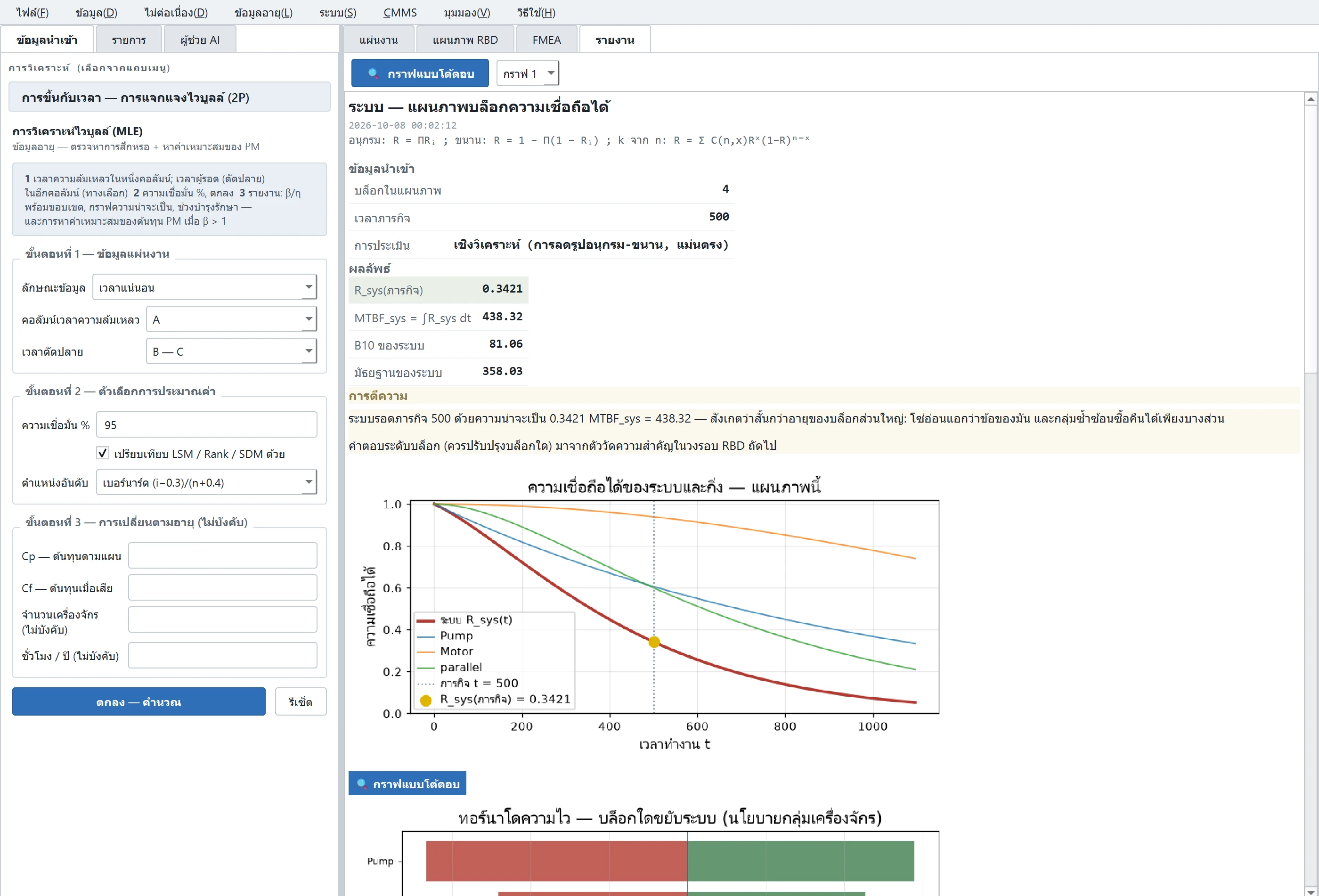Click the เวลาภารกิจ value 500
1319x896 pixels.
719,217
